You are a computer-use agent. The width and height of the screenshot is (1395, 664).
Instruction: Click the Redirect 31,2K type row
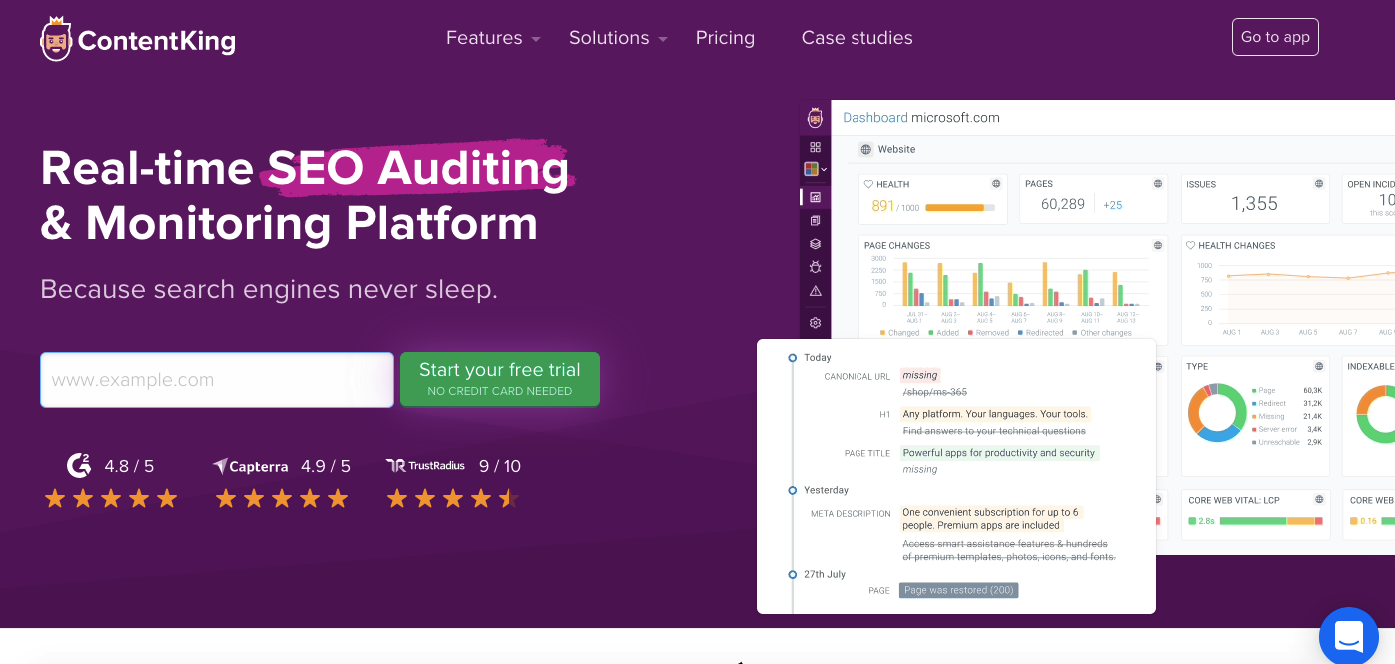[x=1286, y=403]
